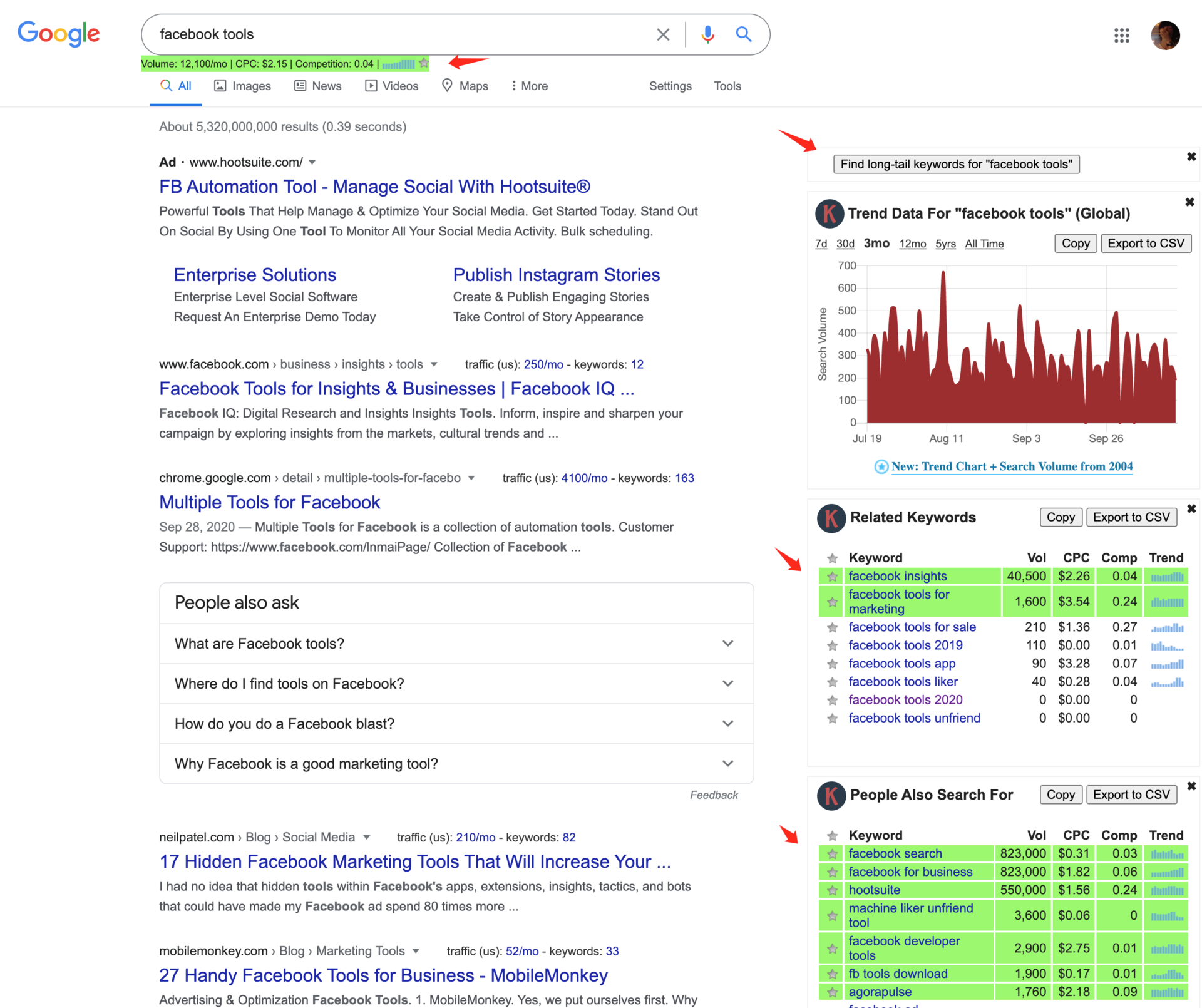Star the 'facebook tools' keyword in volume bar
The height and width of the screenshot is (1008, 1202).
point(424,63)
